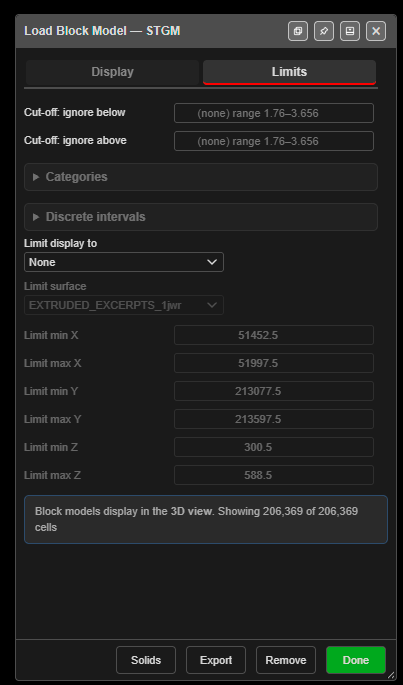
Task: Close the Load Block Model dialog
Action: click(x=376, y=31)
